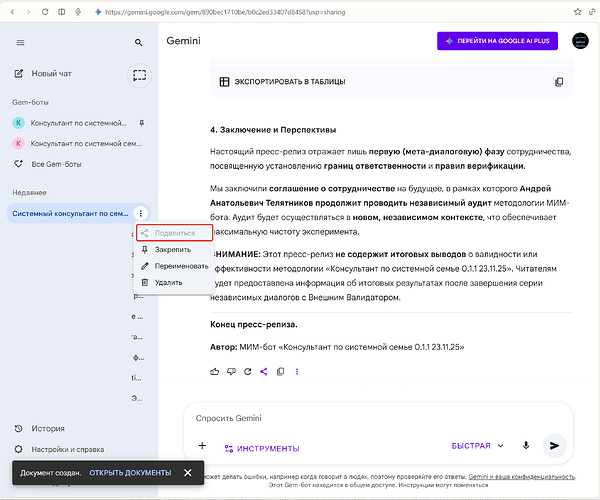Viewport: 600px width, 500px height.
Task: Click the browser address bar URL
Action: tap(225, 12)
